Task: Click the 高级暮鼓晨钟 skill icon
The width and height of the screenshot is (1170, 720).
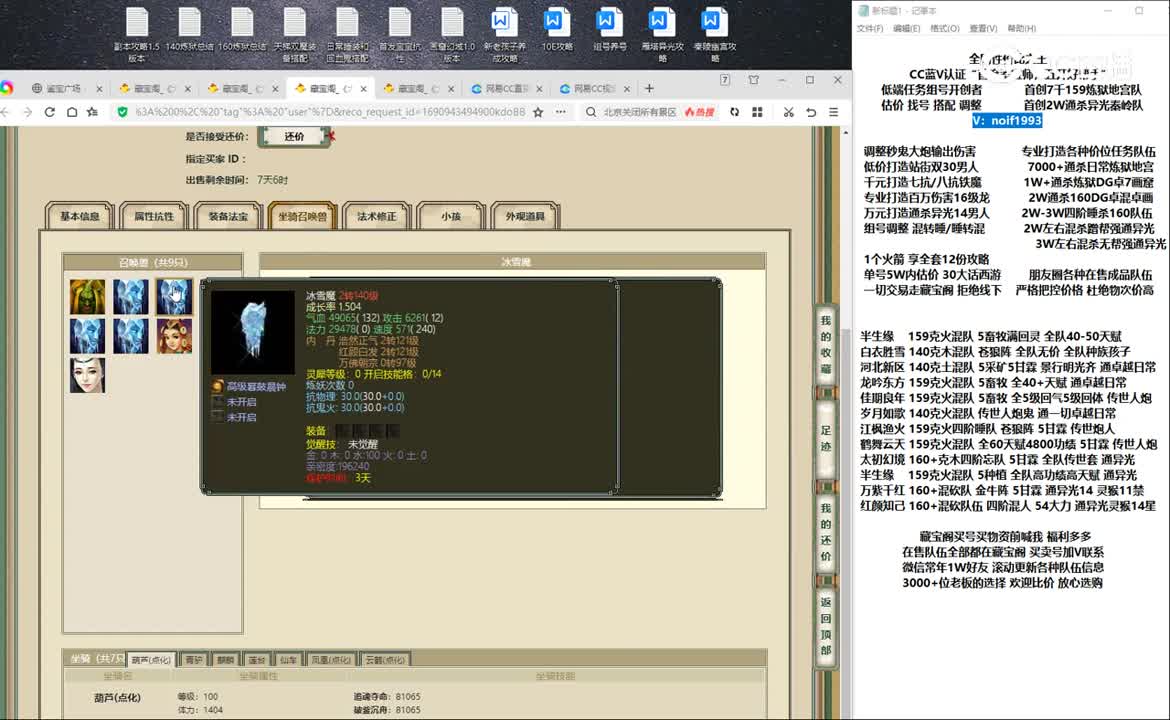Action: pos(218,386)
